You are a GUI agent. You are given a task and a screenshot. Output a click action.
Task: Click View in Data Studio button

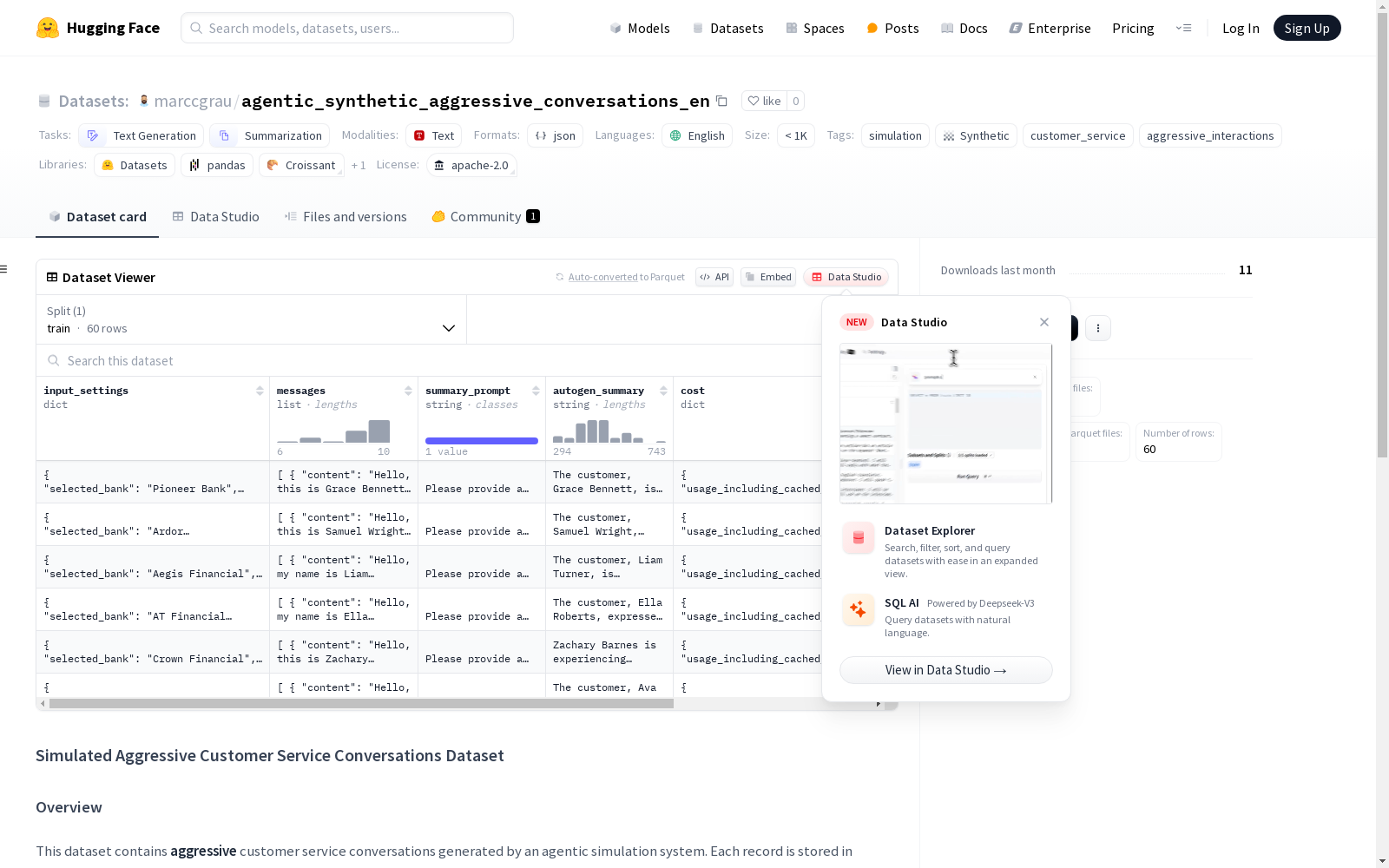(x=946, y=670)
